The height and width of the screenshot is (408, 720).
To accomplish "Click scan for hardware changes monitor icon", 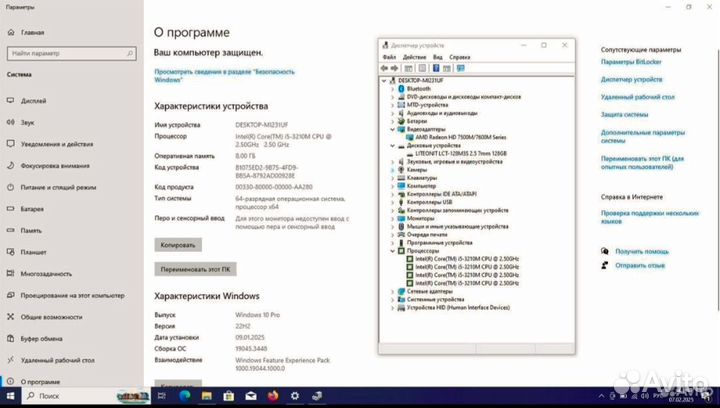I will (x=461, y=68).
